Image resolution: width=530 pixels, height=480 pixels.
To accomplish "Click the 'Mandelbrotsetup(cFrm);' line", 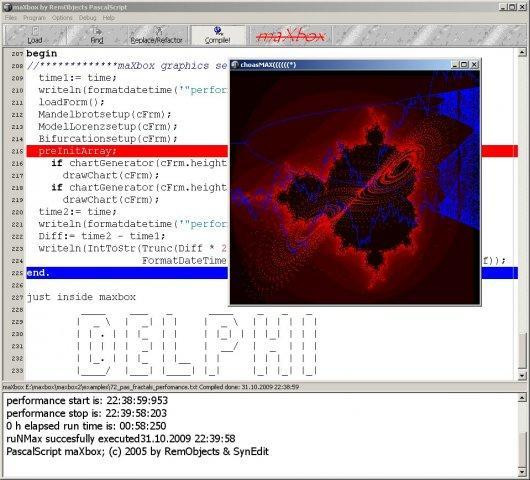I will pos(105,114).
